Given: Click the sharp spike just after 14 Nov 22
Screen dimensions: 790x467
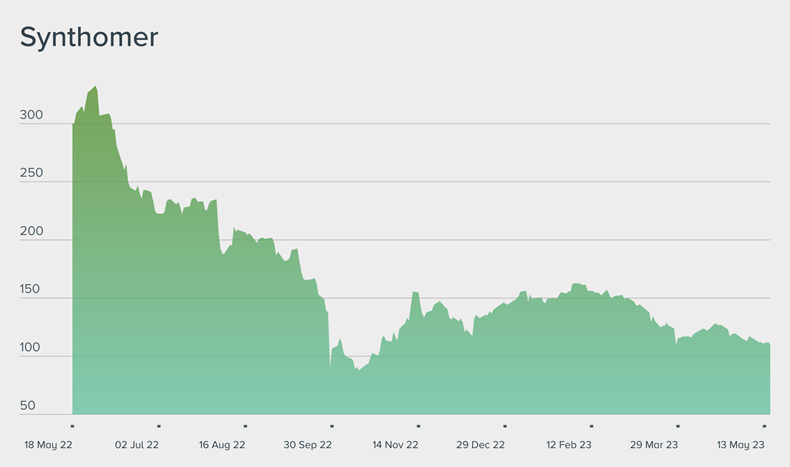Looking at the screenshot, I should [x=414, y=293].
